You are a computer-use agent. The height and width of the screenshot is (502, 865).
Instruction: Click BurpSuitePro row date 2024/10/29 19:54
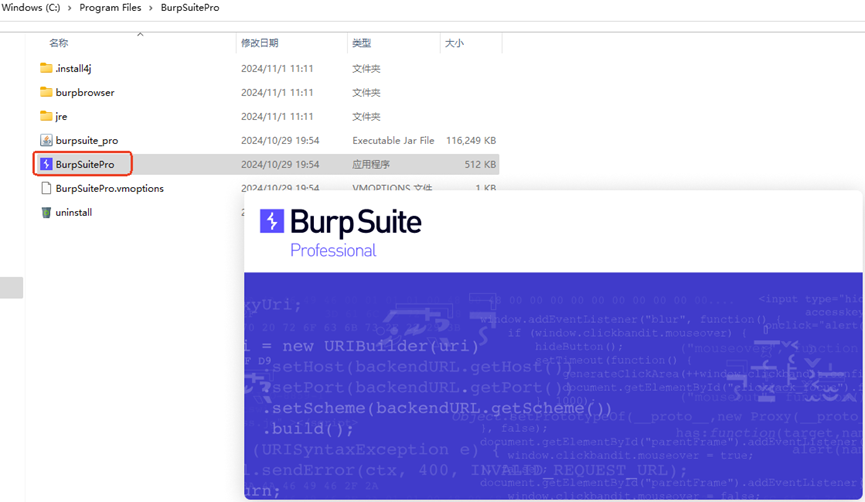(x=280, y=164)
